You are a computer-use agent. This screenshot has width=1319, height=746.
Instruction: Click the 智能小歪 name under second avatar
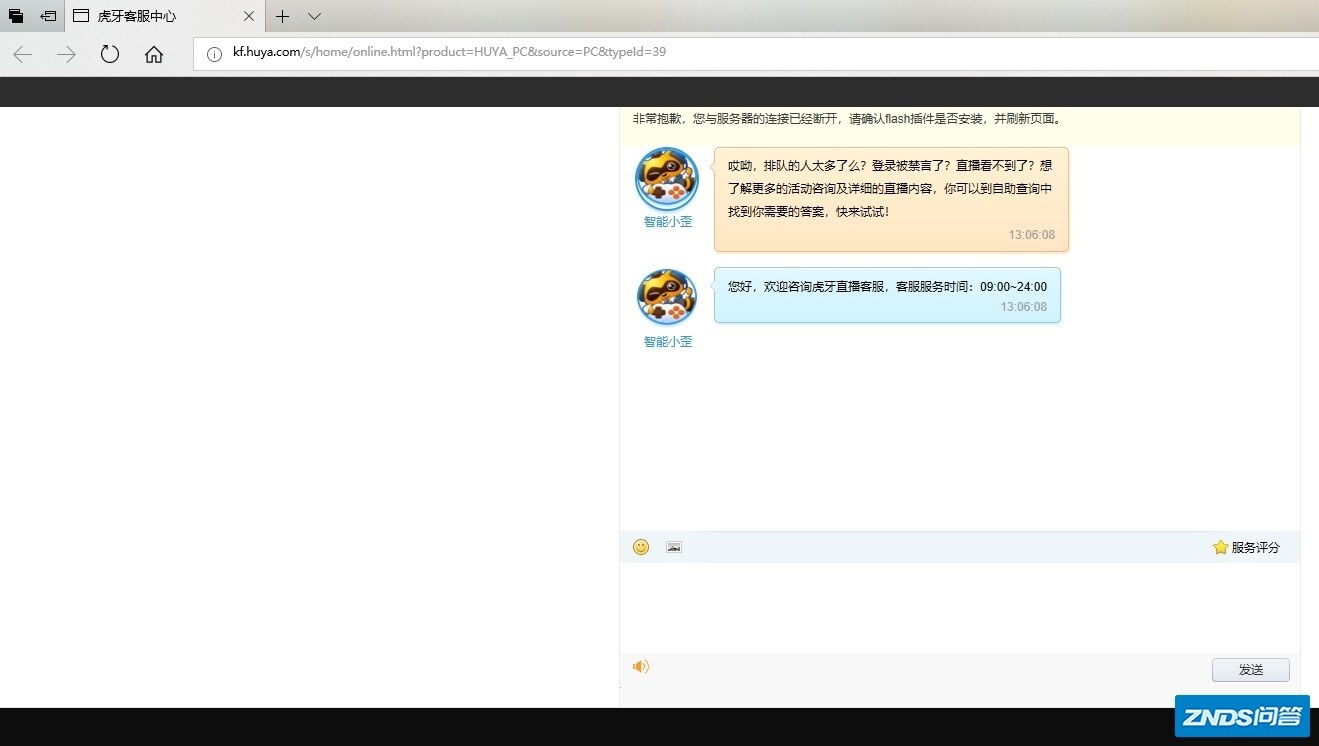tap(668, 342)
